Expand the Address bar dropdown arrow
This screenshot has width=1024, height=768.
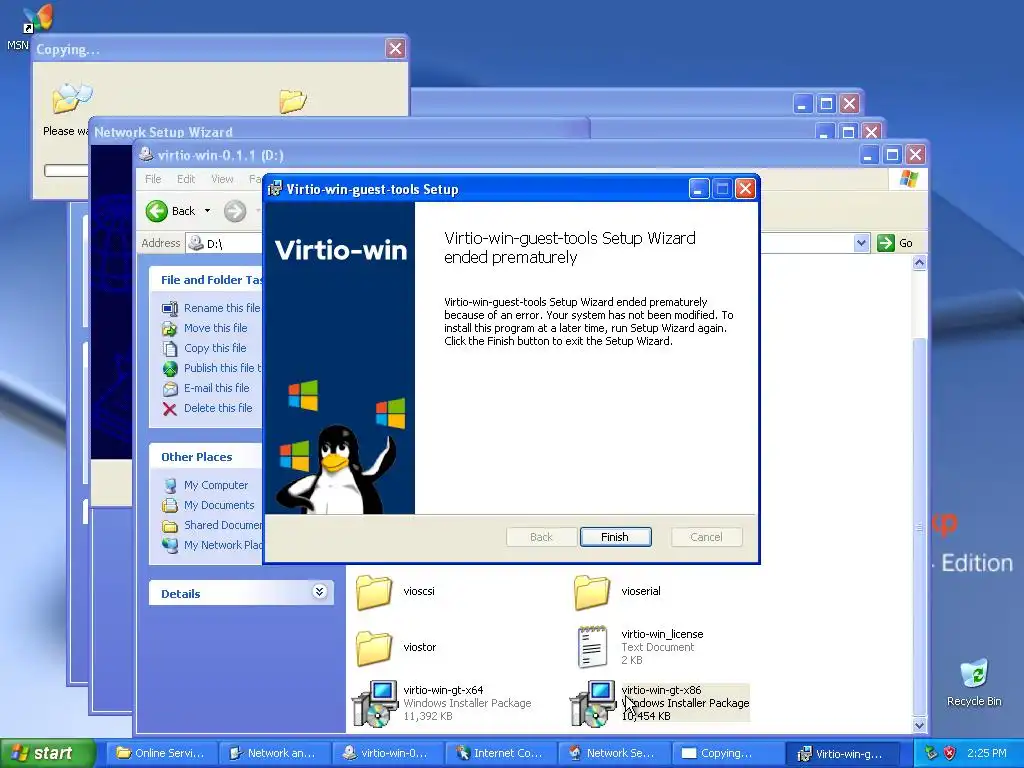pyautogui.click(x=861, y=243)
